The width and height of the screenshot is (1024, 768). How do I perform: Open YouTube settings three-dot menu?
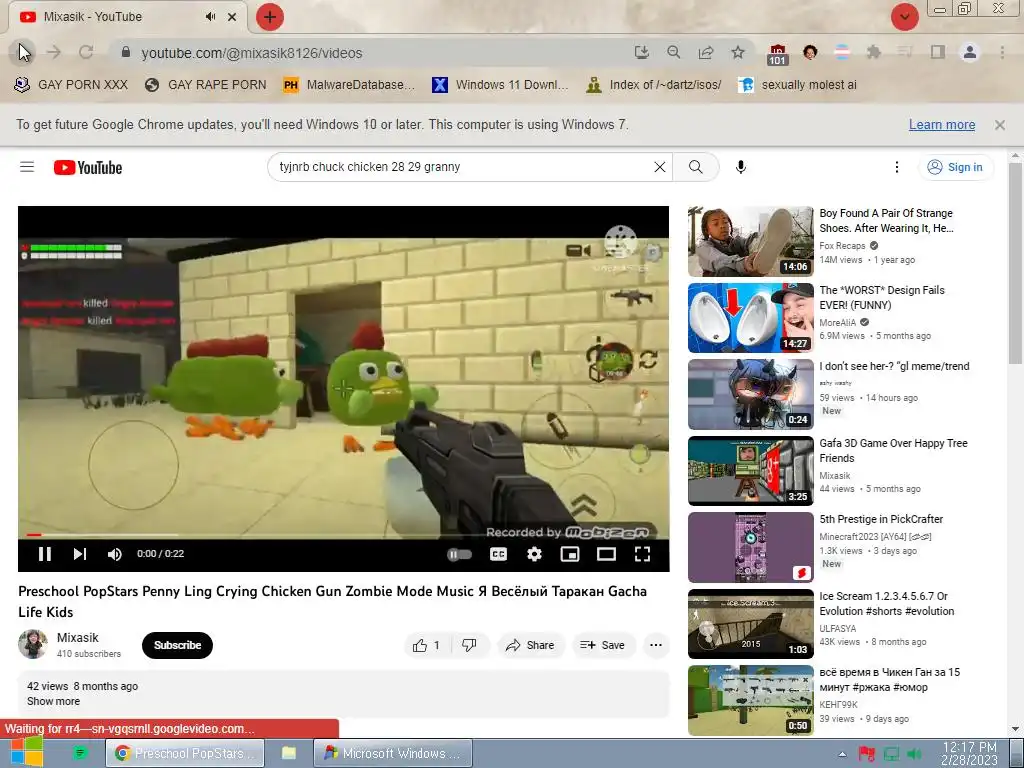[897, 167]
